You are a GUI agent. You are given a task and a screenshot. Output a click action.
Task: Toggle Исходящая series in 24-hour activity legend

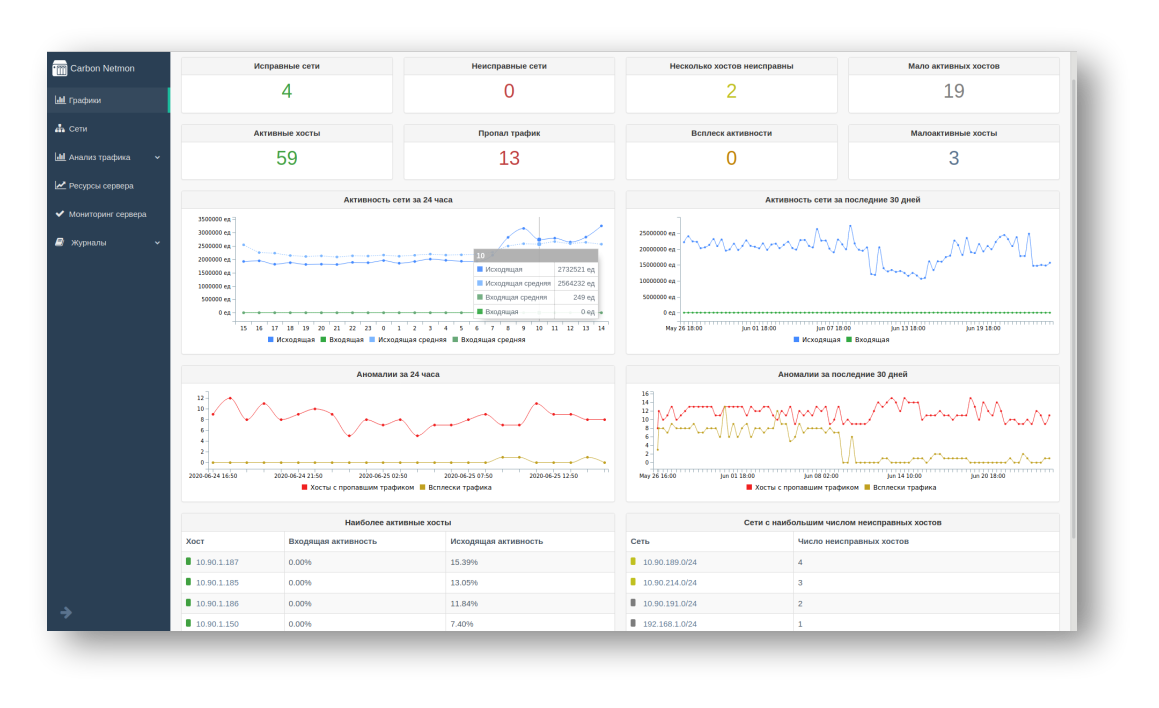tap(291, 340)
